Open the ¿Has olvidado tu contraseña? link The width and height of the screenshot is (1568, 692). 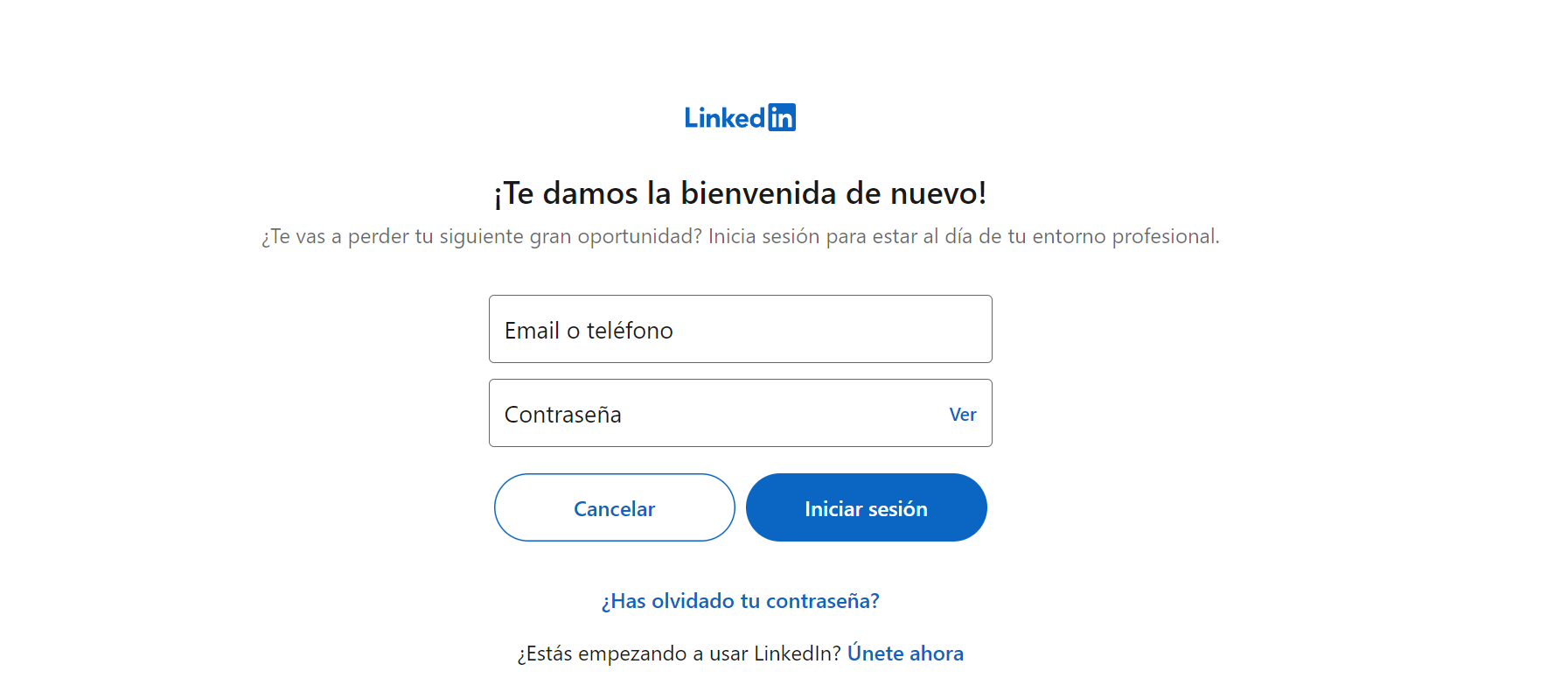[x=740, y=601]
